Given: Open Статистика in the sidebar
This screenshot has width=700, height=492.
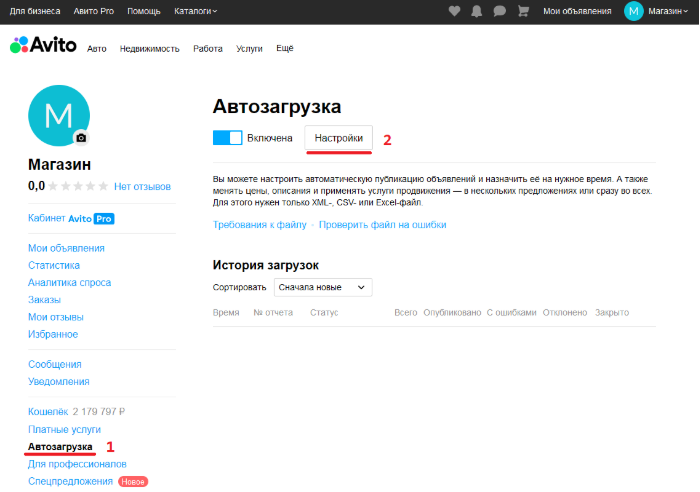Looking at the screenshot, I should click(x=54, y=265).
